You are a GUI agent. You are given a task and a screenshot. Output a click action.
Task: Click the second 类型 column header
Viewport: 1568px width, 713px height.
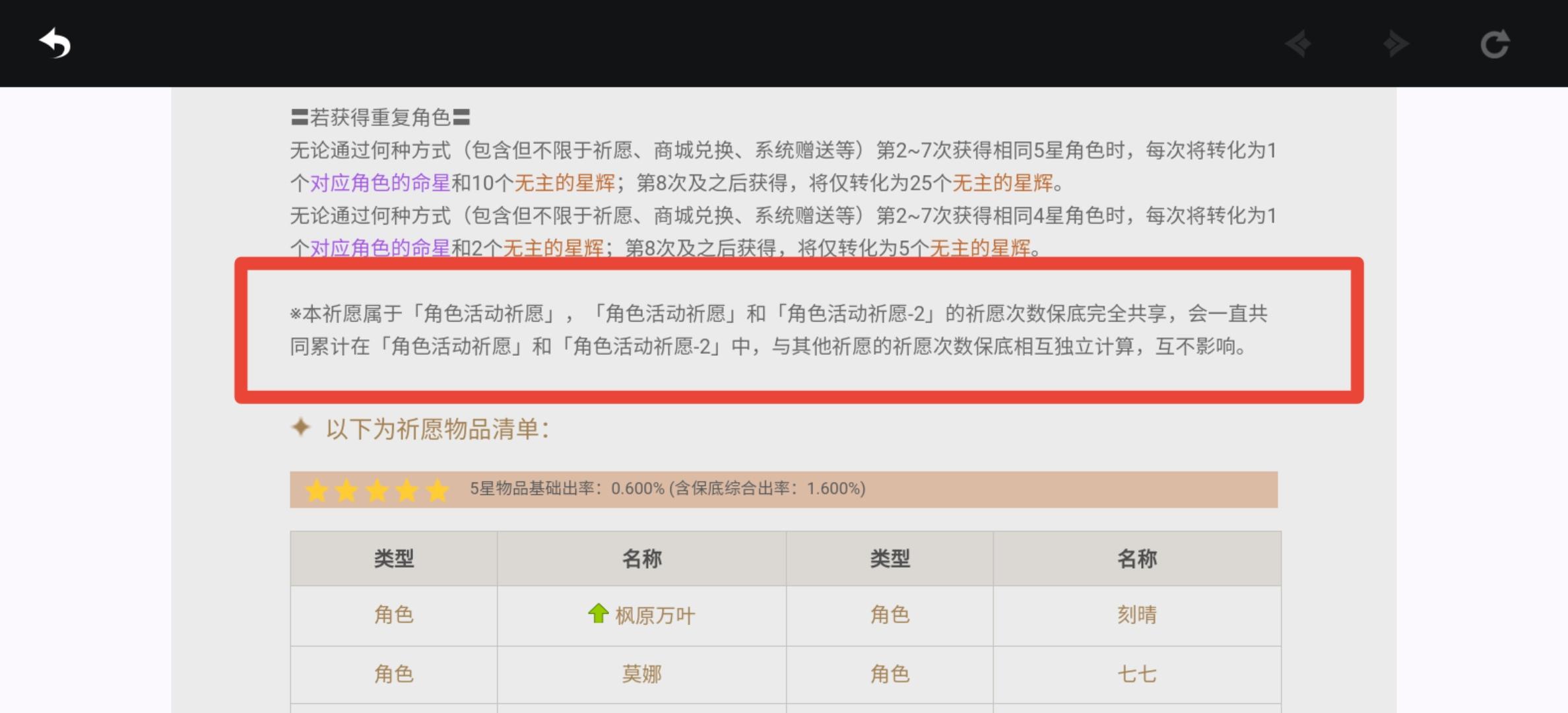[890, 559]
